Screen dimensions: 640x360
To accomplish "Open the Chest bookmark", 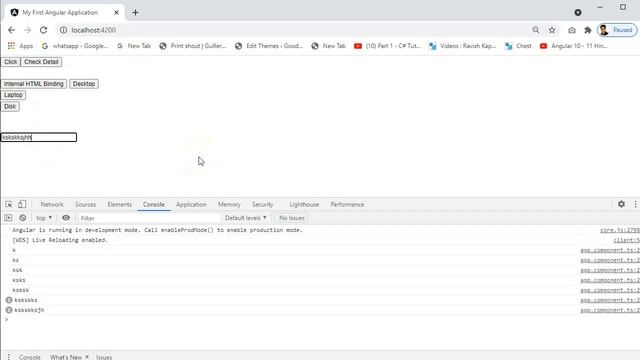I will click(518, 46).
